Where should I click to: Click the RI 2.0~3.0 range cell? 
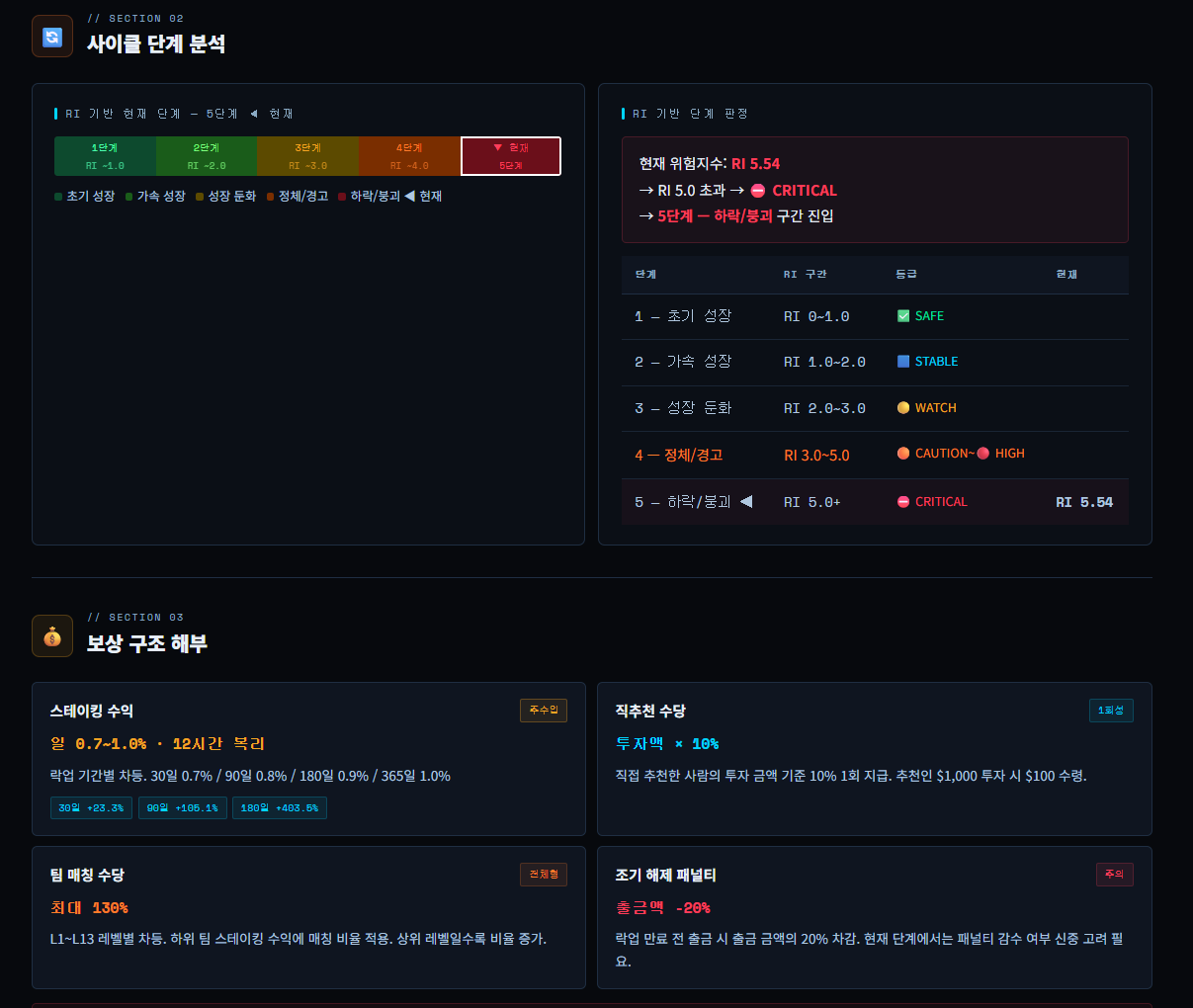click(824, 408)
